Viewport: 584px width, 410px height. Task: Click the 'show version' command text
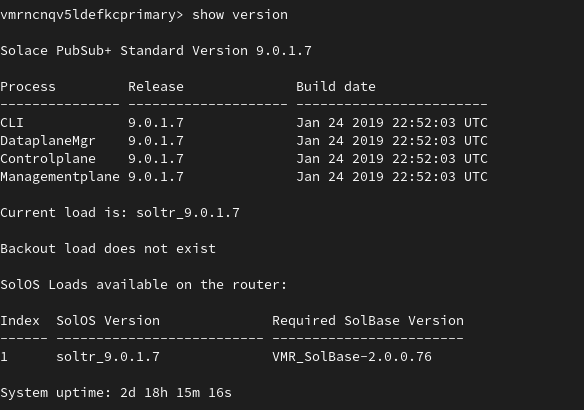pos(240,15)
